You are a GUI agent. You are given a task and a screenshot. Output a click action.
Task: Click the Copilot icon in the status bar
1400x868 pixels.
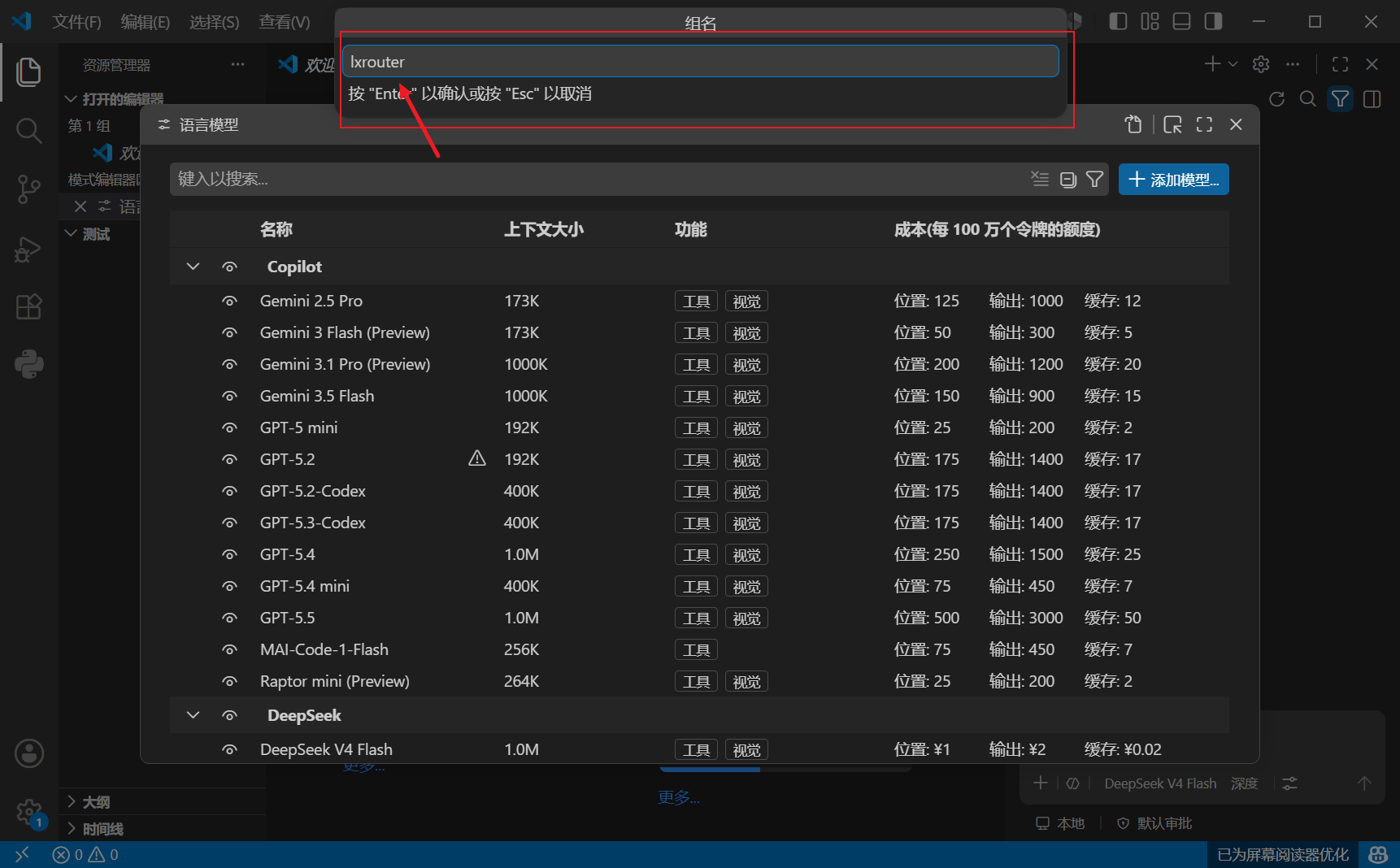[x=1378, y=855]
